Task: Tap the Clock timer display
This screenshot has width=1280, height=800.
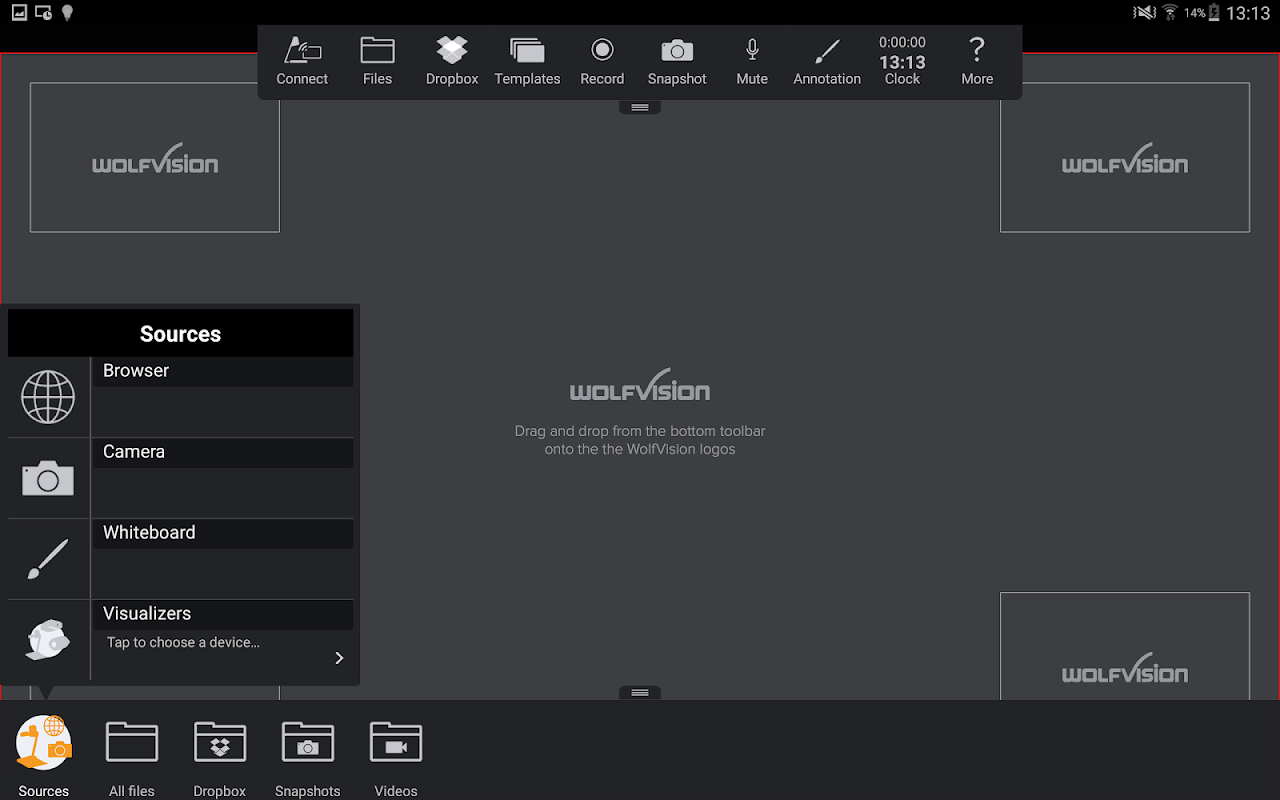Action: point(902,61)
